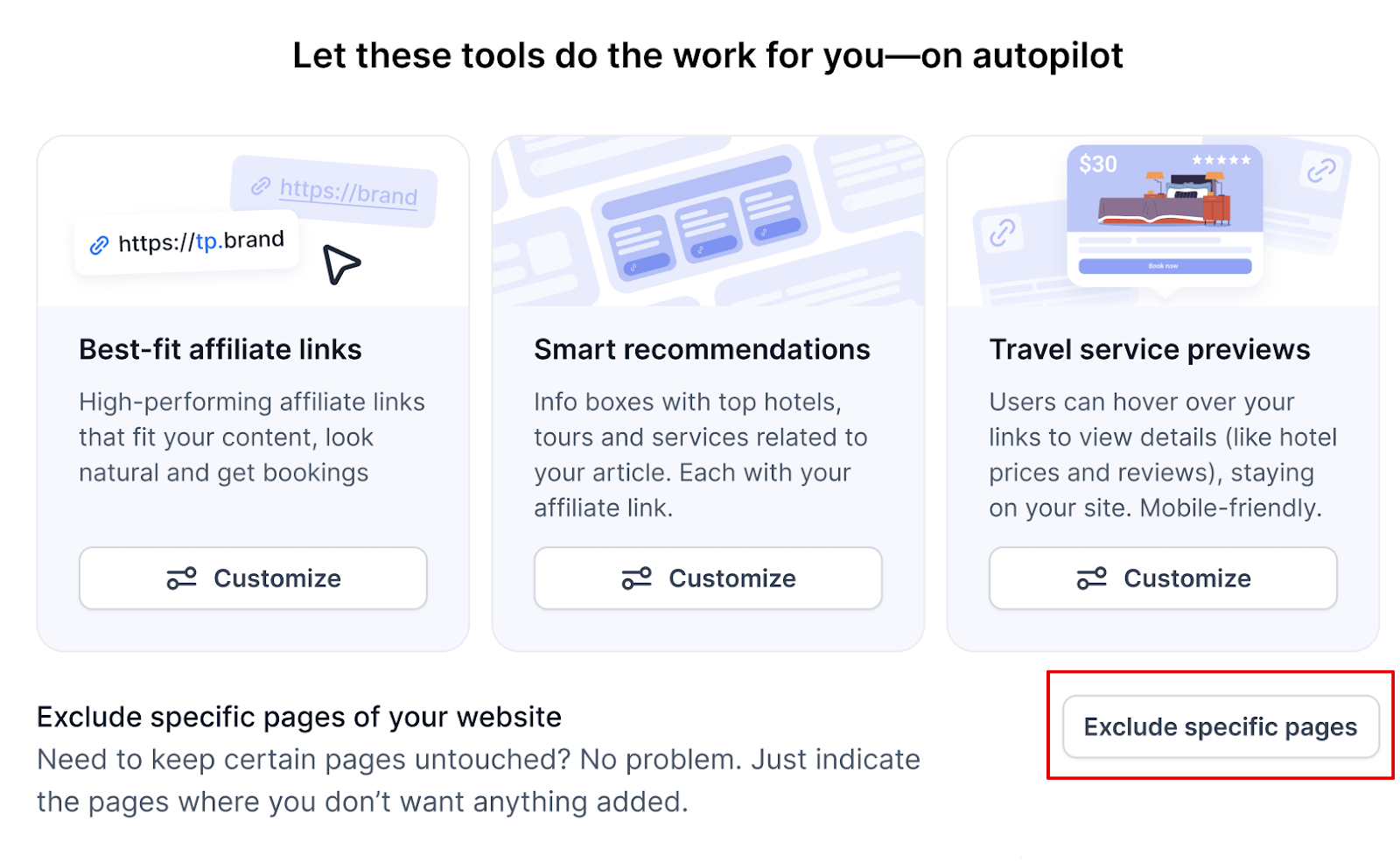This screenshot has height=862, width=1400.
Task: Click the Best-fit affiliate links heading
Action: coord(220,349)
